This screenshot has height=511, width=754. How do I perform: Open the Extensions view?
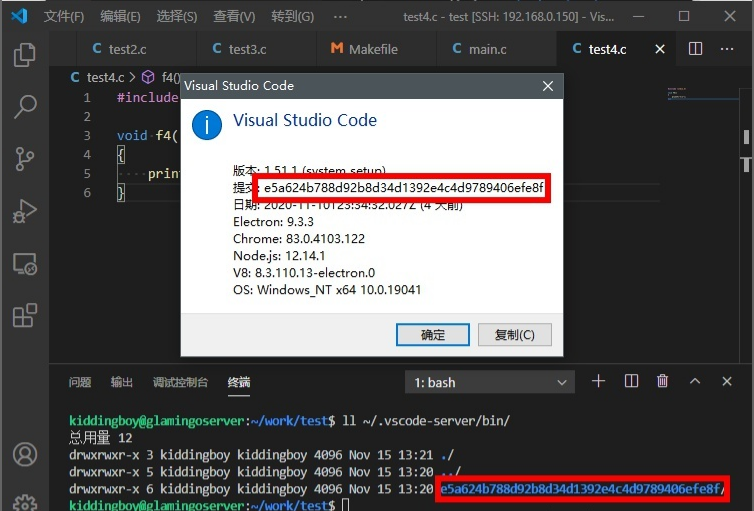[25, 315]
